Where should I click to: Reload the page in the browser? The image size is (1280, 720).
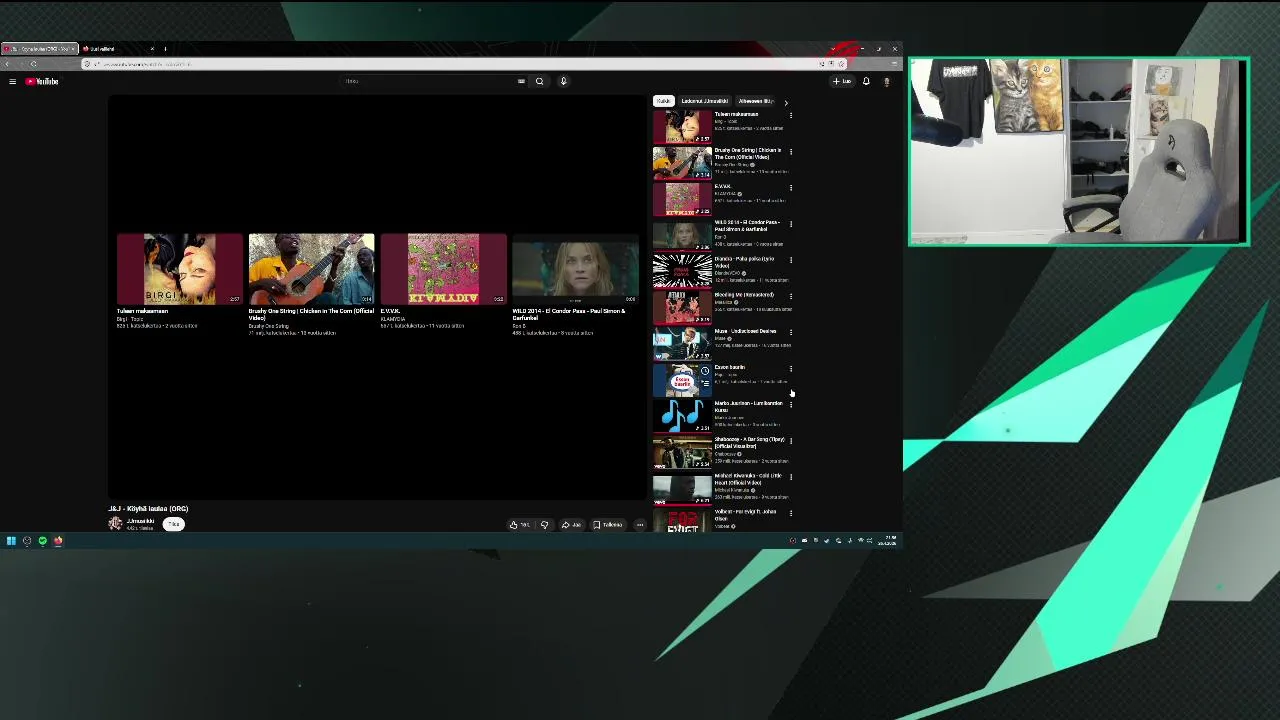point(33,64)
